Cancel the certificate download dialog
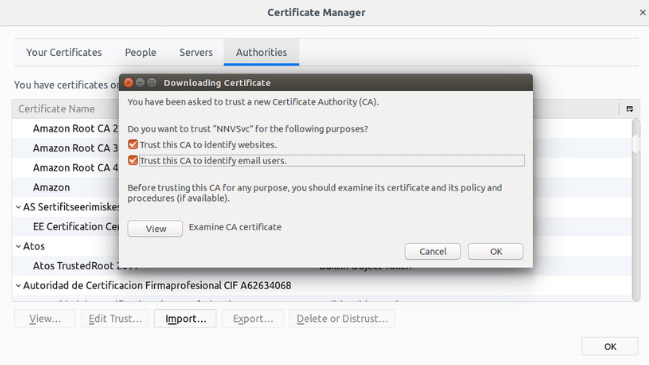Viewport: 649px width, 365px height. [x=433, y=251]
